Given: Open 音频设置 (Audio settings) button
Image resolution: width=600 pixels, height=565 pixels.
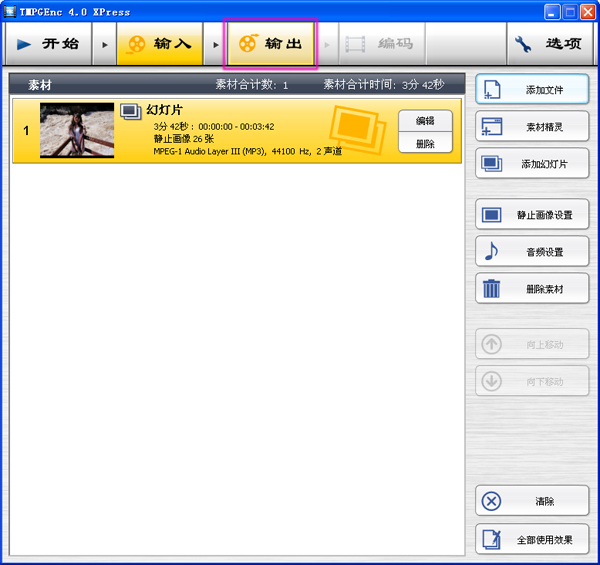Looking at the screenshot, I should (x=532, y=251).
